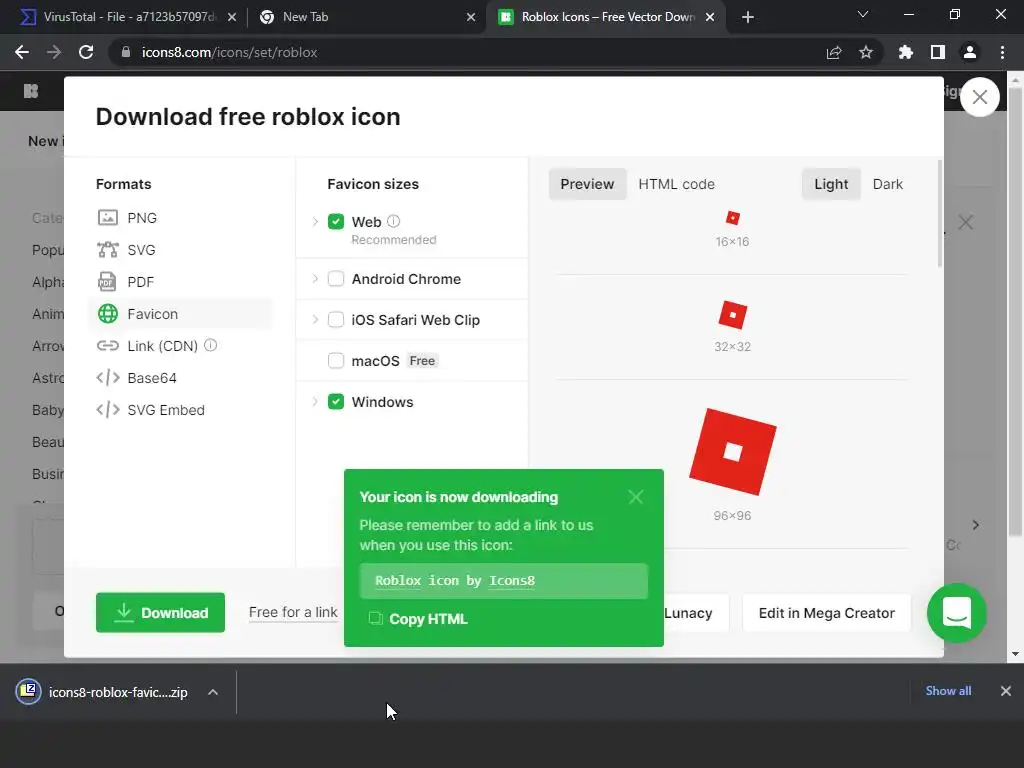The image size is (1024, 768).
Task: Close the VirusTotal browser tab
Action: [x=232, y=17]
